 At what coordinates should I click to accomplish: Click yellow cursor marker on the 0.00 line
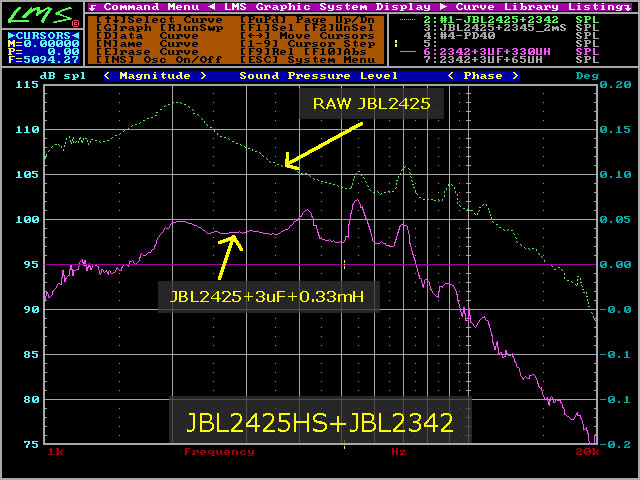tap(344, 264)
